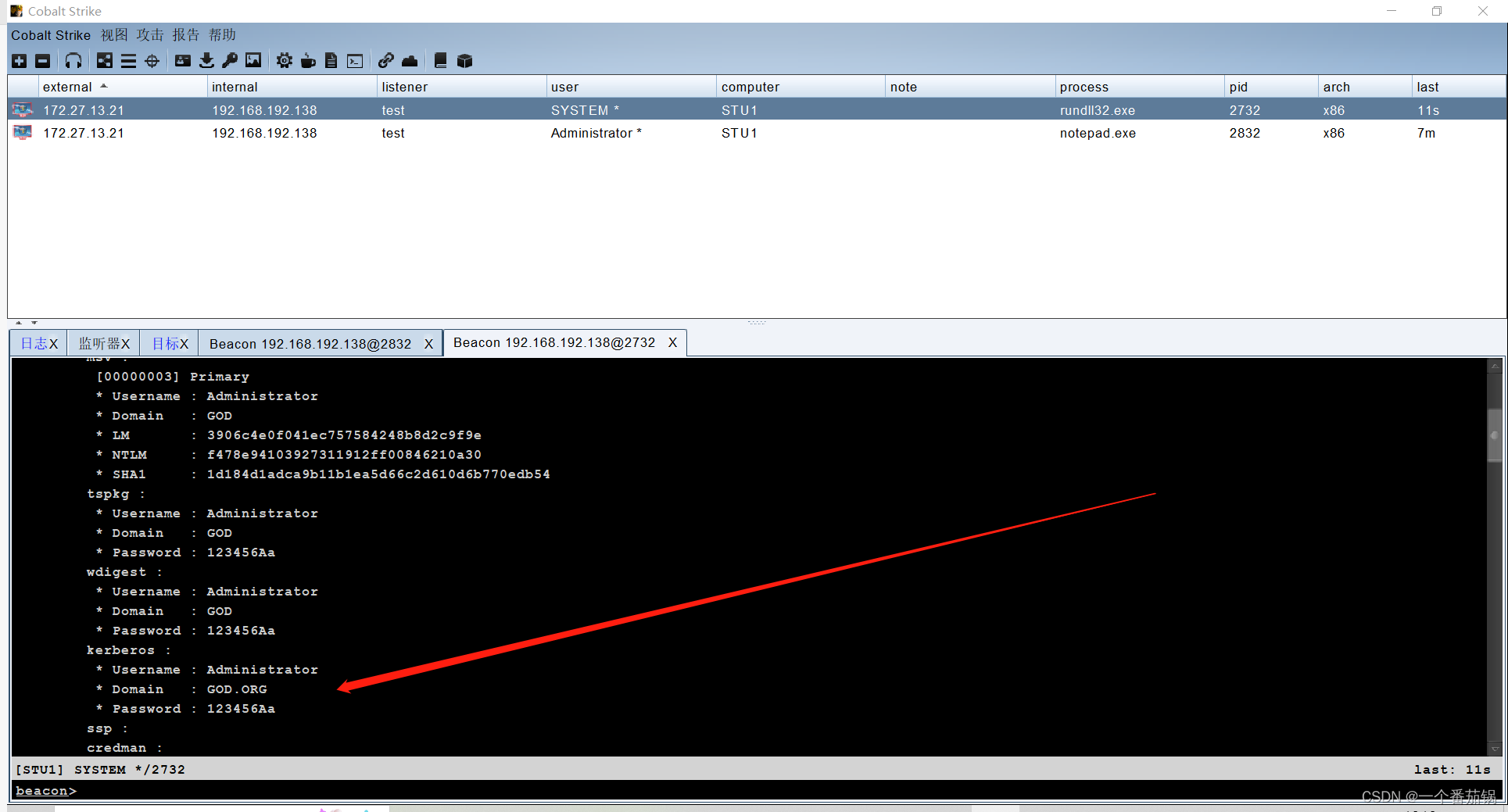Screen dimensions: 1508x812
Task: Switch to the 监听器 (Listeners) tab
Action: (99, 344)
